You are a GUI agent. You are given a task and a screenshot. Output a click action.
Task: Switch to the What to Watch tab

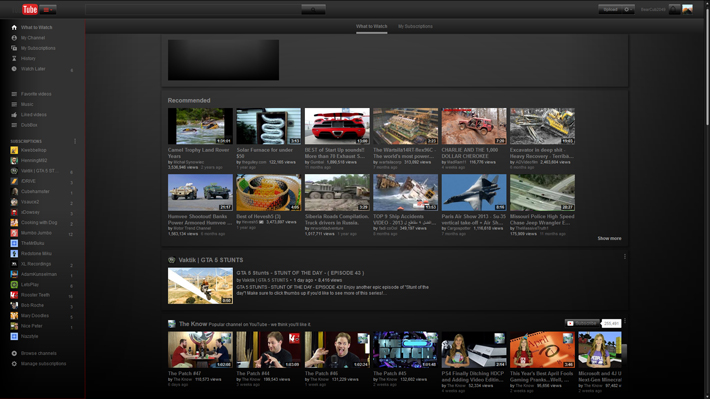(x=371, y=26)
